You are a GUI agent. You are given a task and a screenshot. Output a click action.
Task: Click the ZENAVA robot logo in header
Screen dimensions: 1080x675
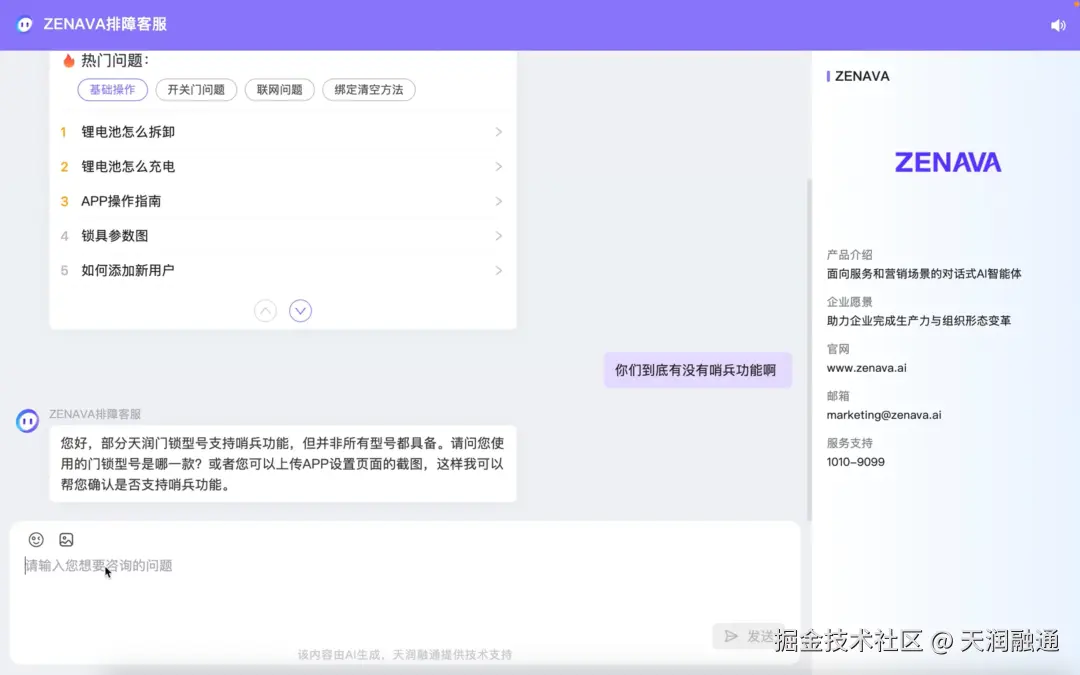point(25,25)
